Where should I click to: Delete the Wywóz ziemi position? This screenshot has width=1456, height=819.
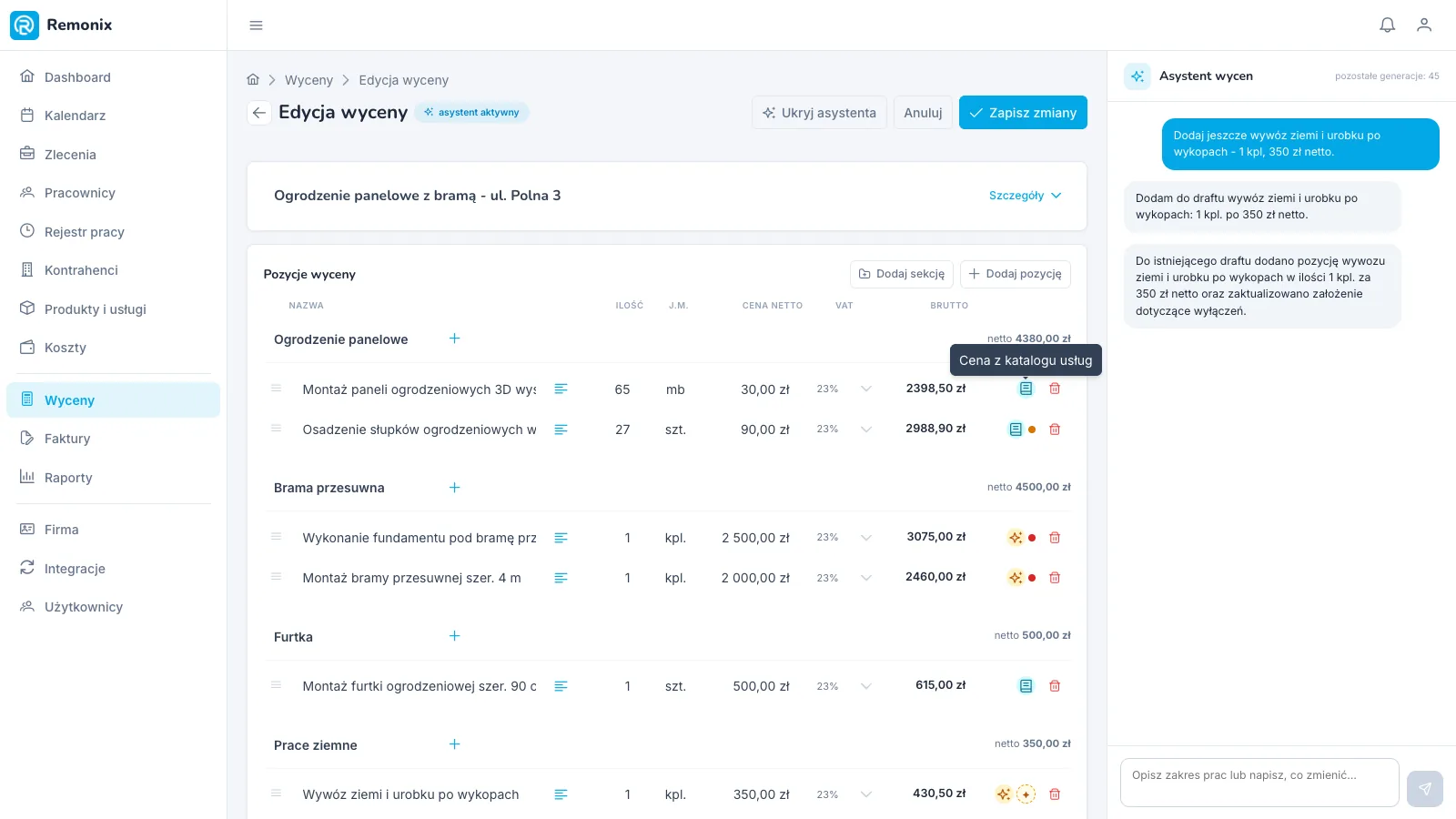point(1055,794)
